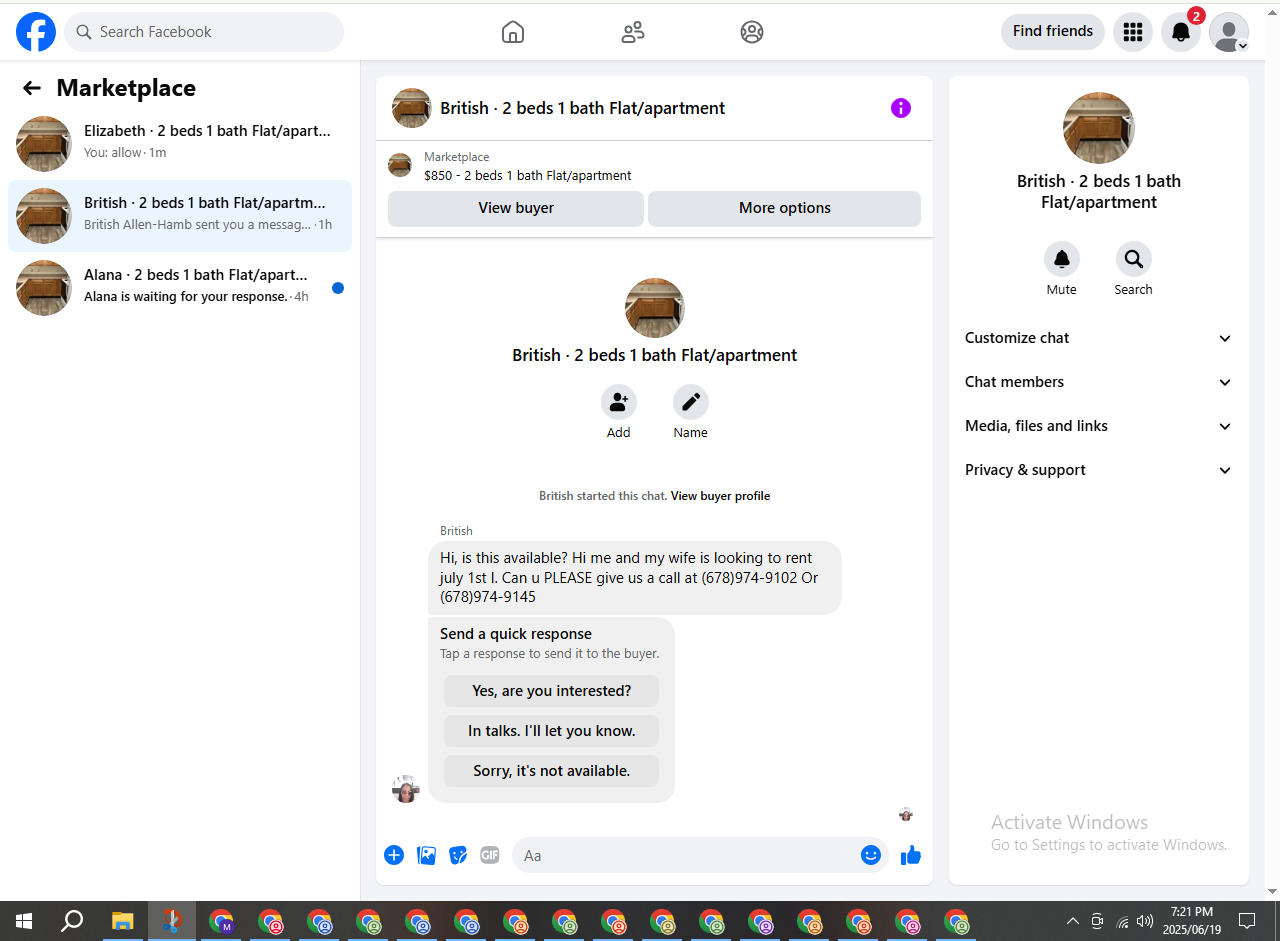Send quick response "Sorry, it's not available."
This screenshot has width=1280, height=941.
552,771
